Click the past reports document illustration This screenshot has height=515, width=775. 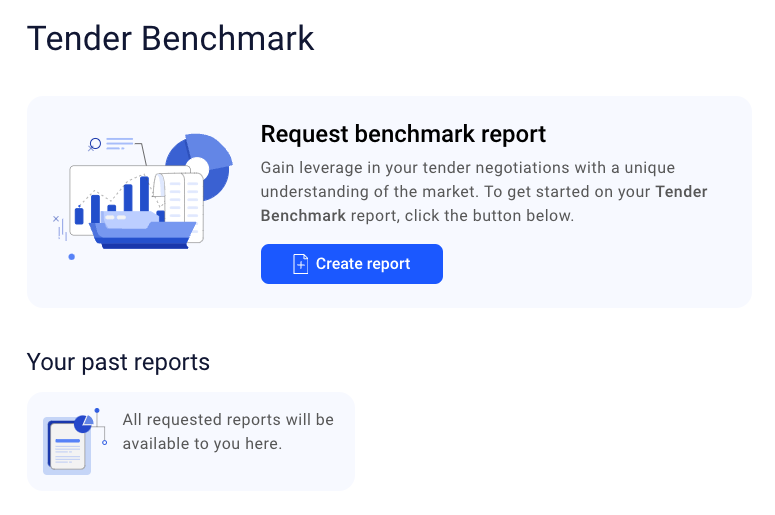point(75,441)
